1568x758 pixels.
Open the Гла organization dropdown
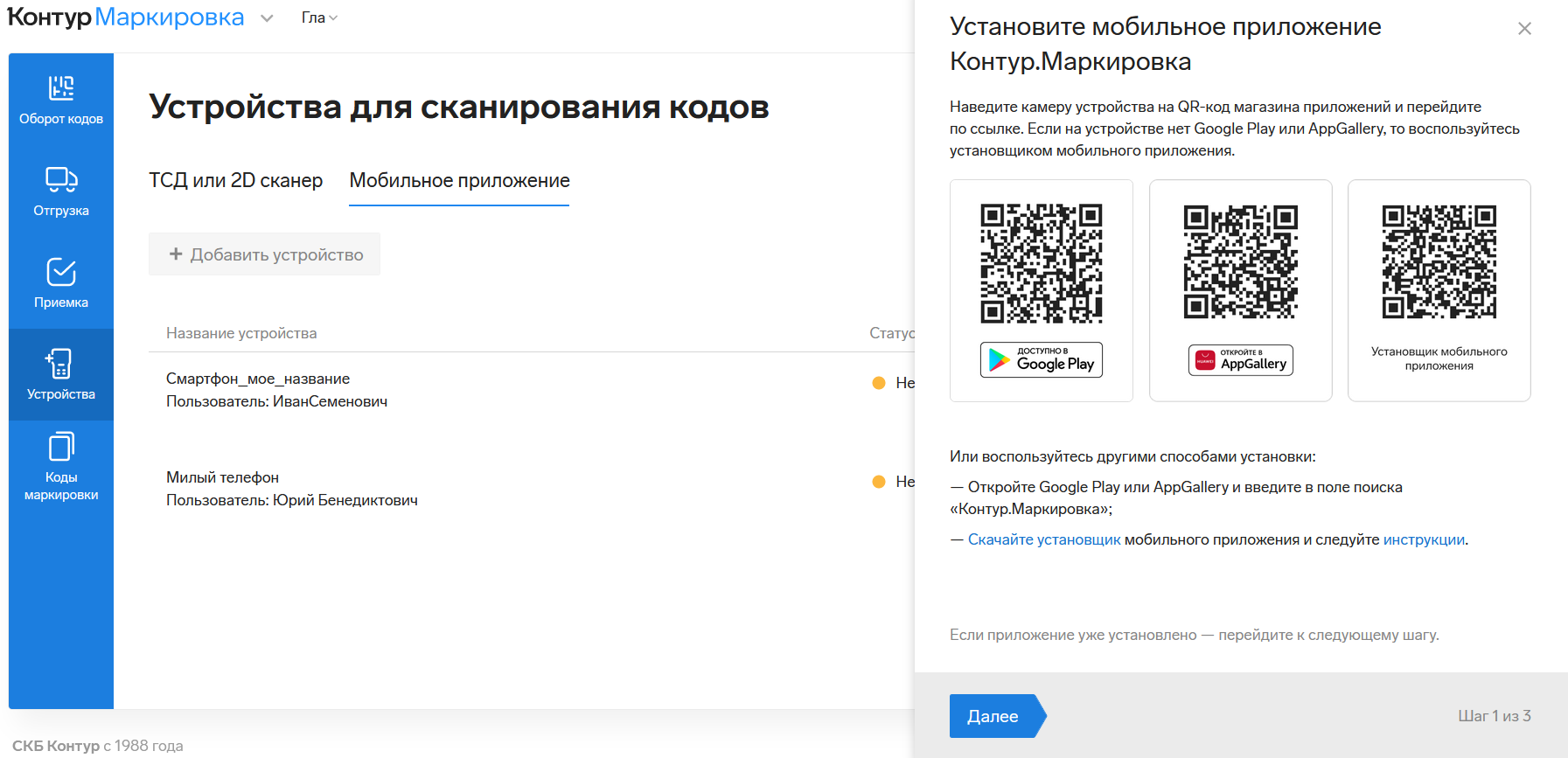[x=319, y=17]
